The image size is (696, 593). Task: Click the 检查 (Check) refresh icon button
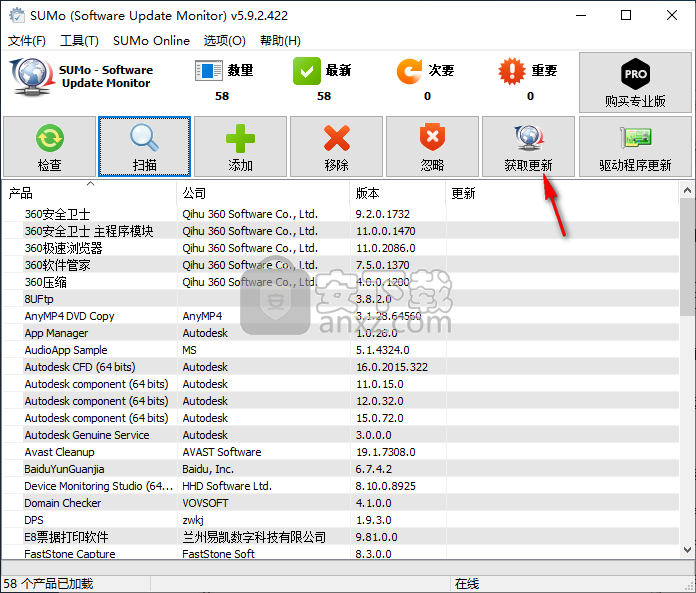tap(49, 146)
